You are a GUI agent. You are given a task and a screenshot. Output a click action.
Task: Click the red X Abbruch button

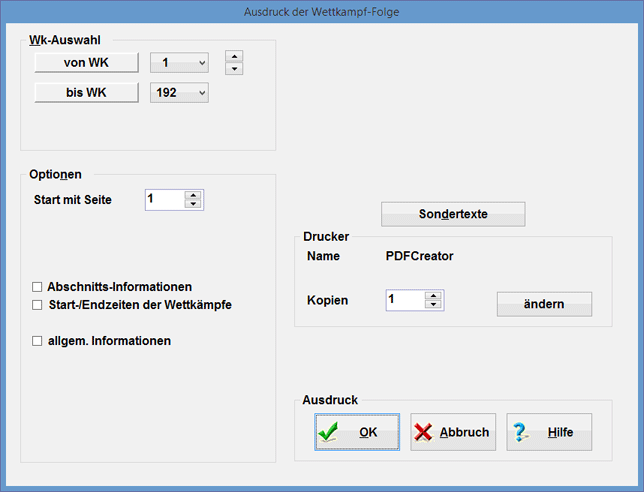(453, 432)
